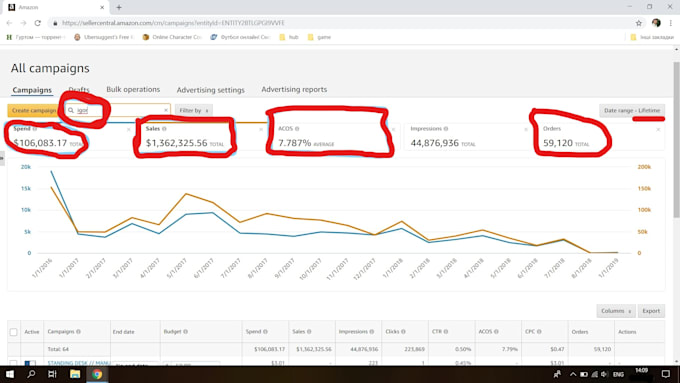Open the hub bookmarks folder

(289, 37)
